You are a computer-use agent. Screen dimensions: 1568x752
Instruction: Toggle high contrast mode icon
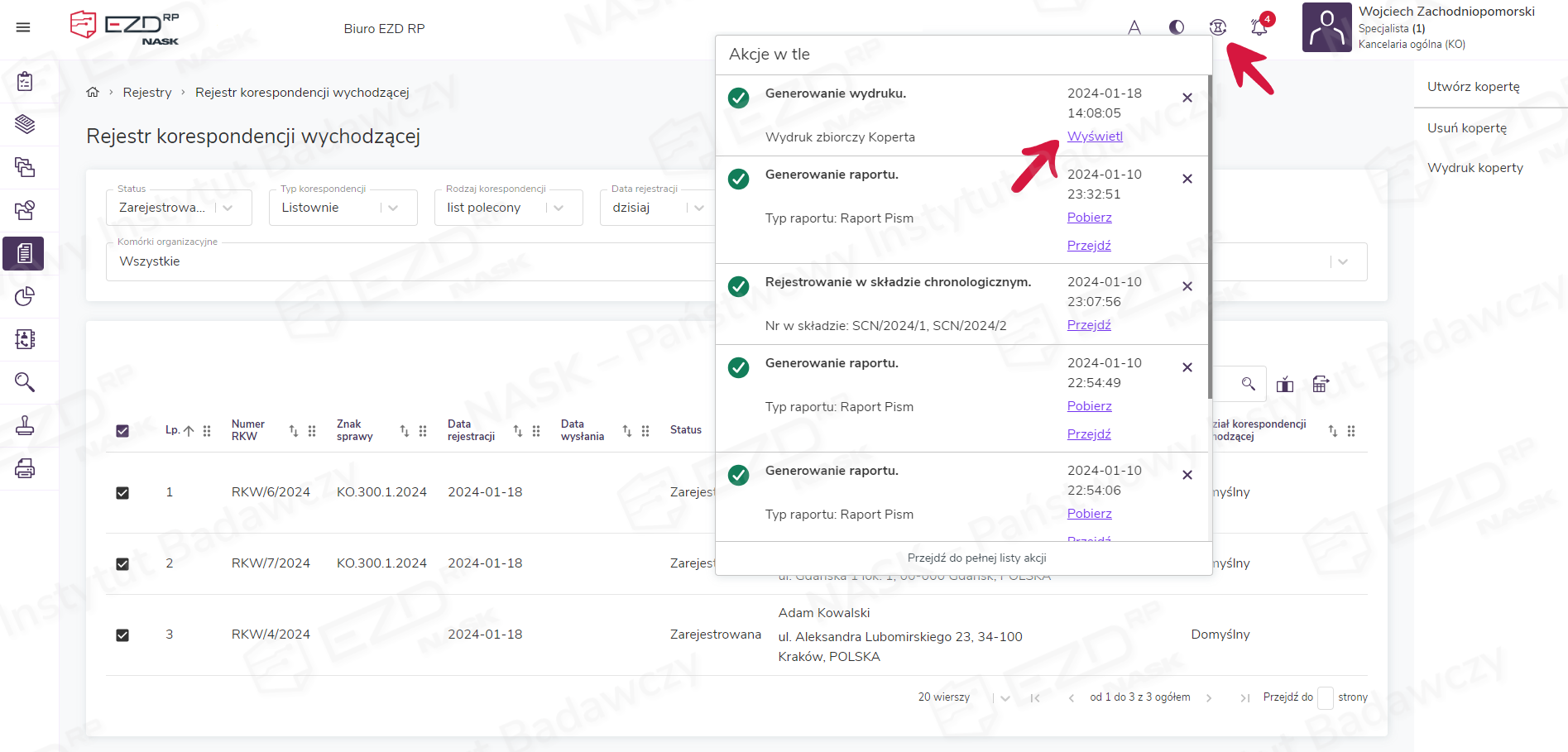coord(1176,27)
